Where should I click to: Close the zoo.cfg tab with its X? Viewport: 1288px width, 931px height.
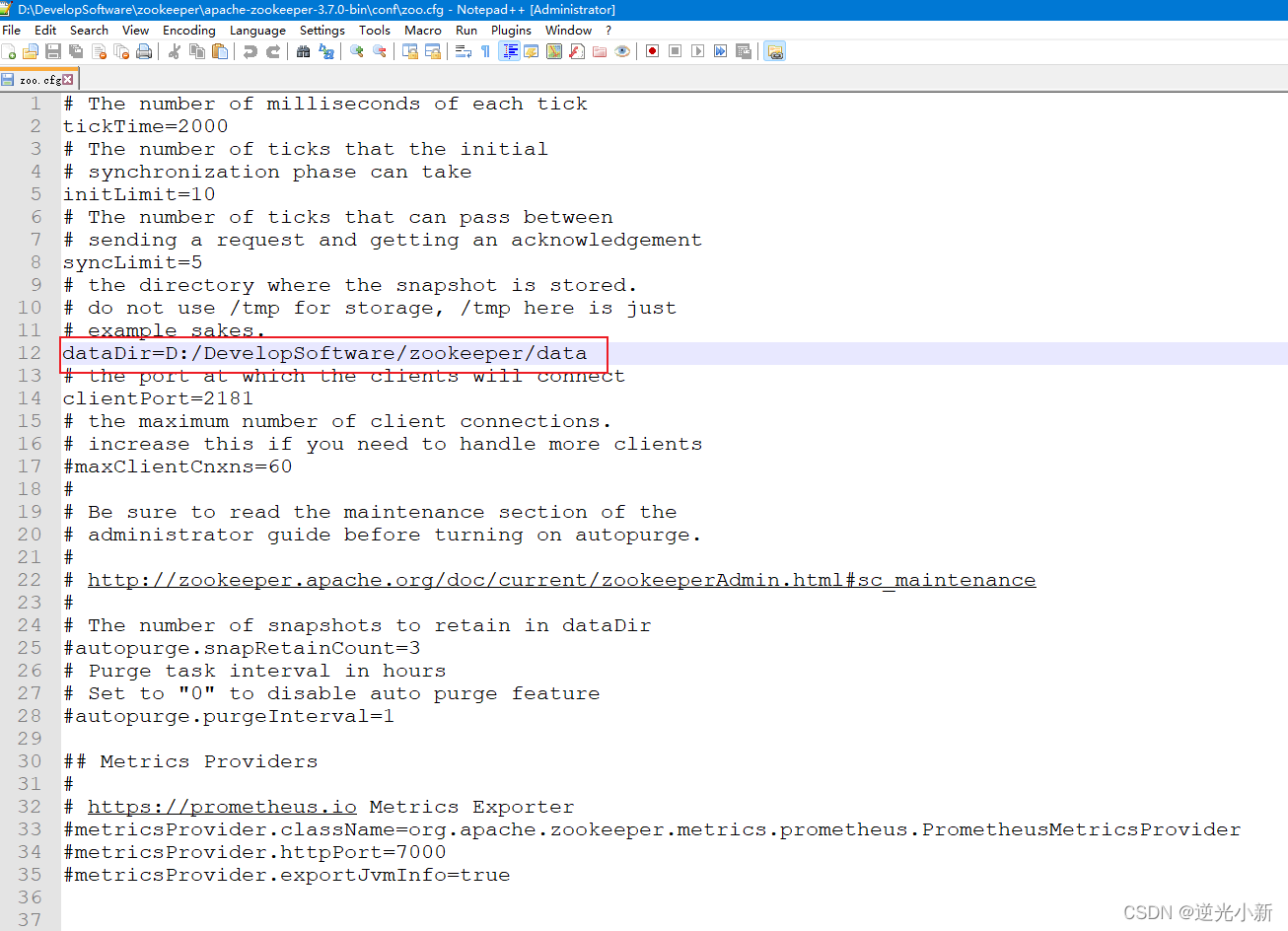(x=67, y=80)
